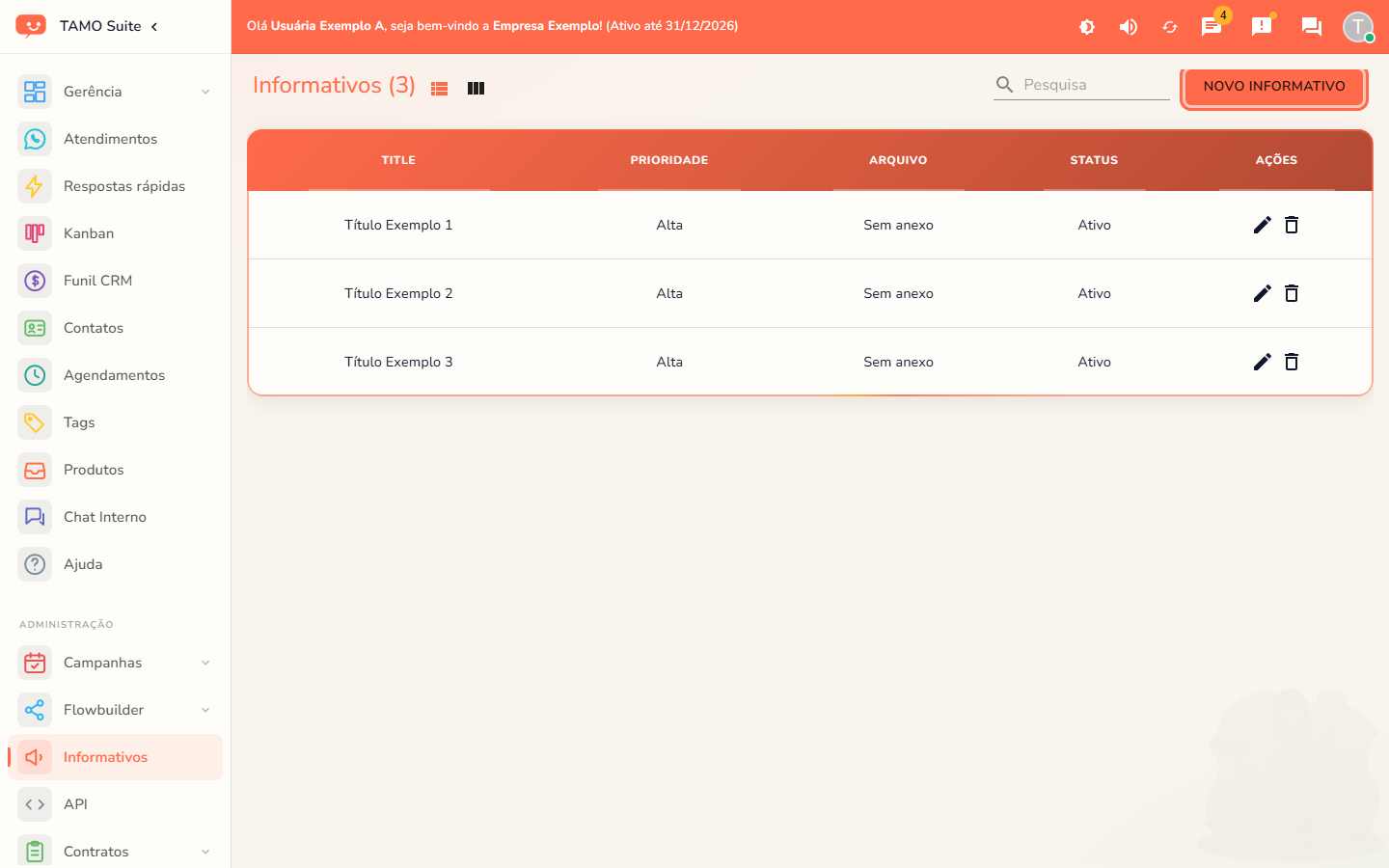The image size is (1389, 868).
Task: Open Funil CRM in sidebar
Action: pos(115,281)
